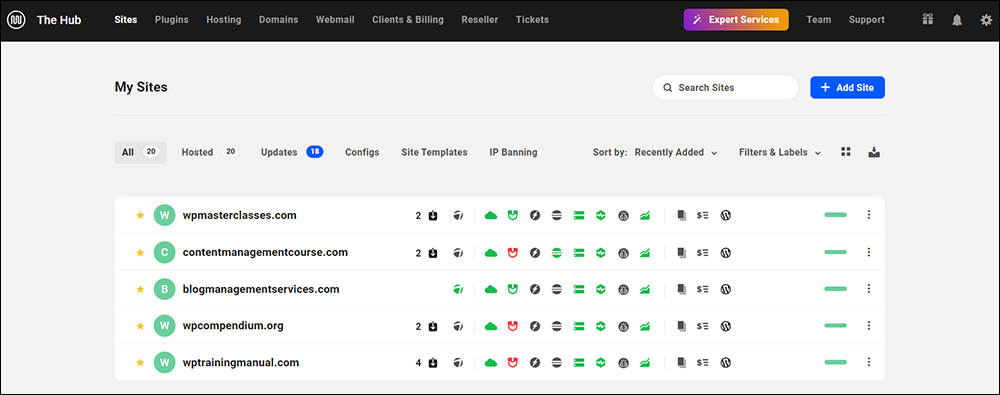1000x395 pixels.
Task: Open the analytics chart icon for blogmanagementservices.com
Action: (x=645, y=289)
